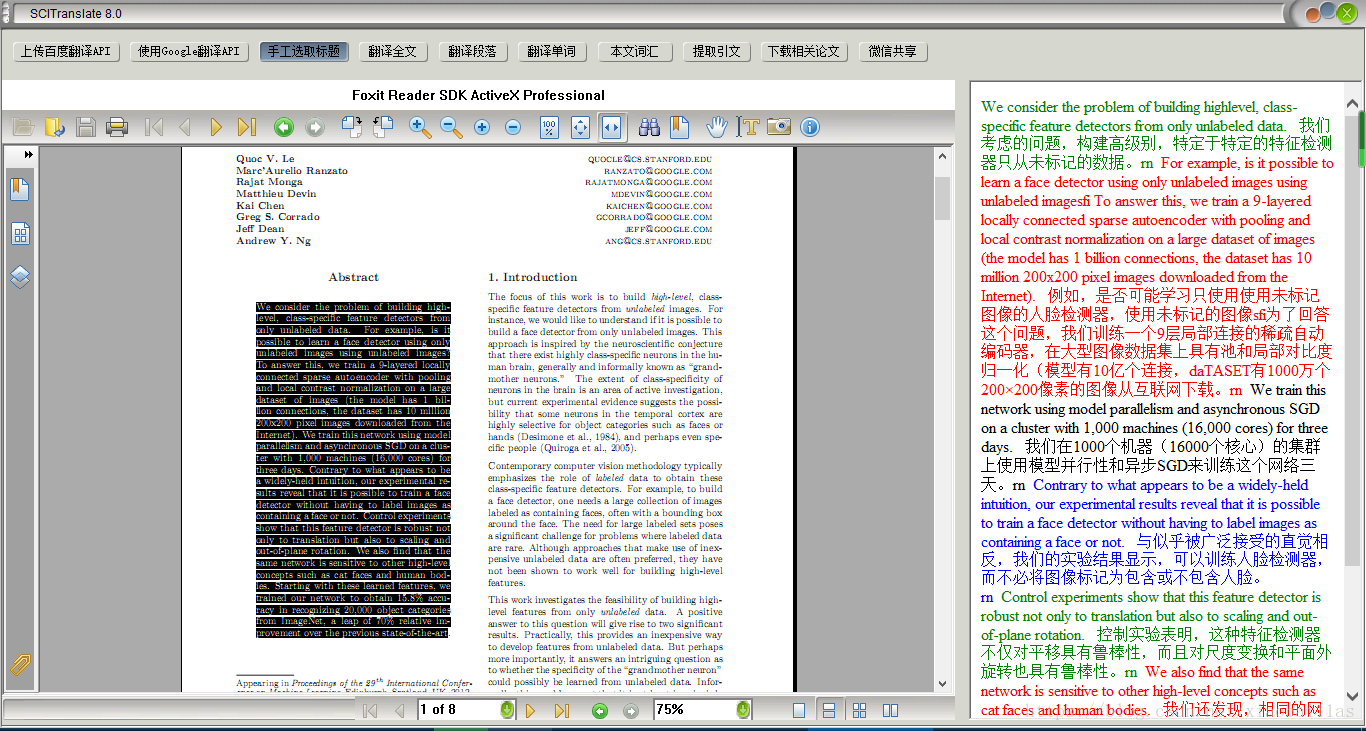This screenshot has height=731, width=1366.
Task: Click the translation panel scroll up arrow
Action: (x=1354, y=101)
